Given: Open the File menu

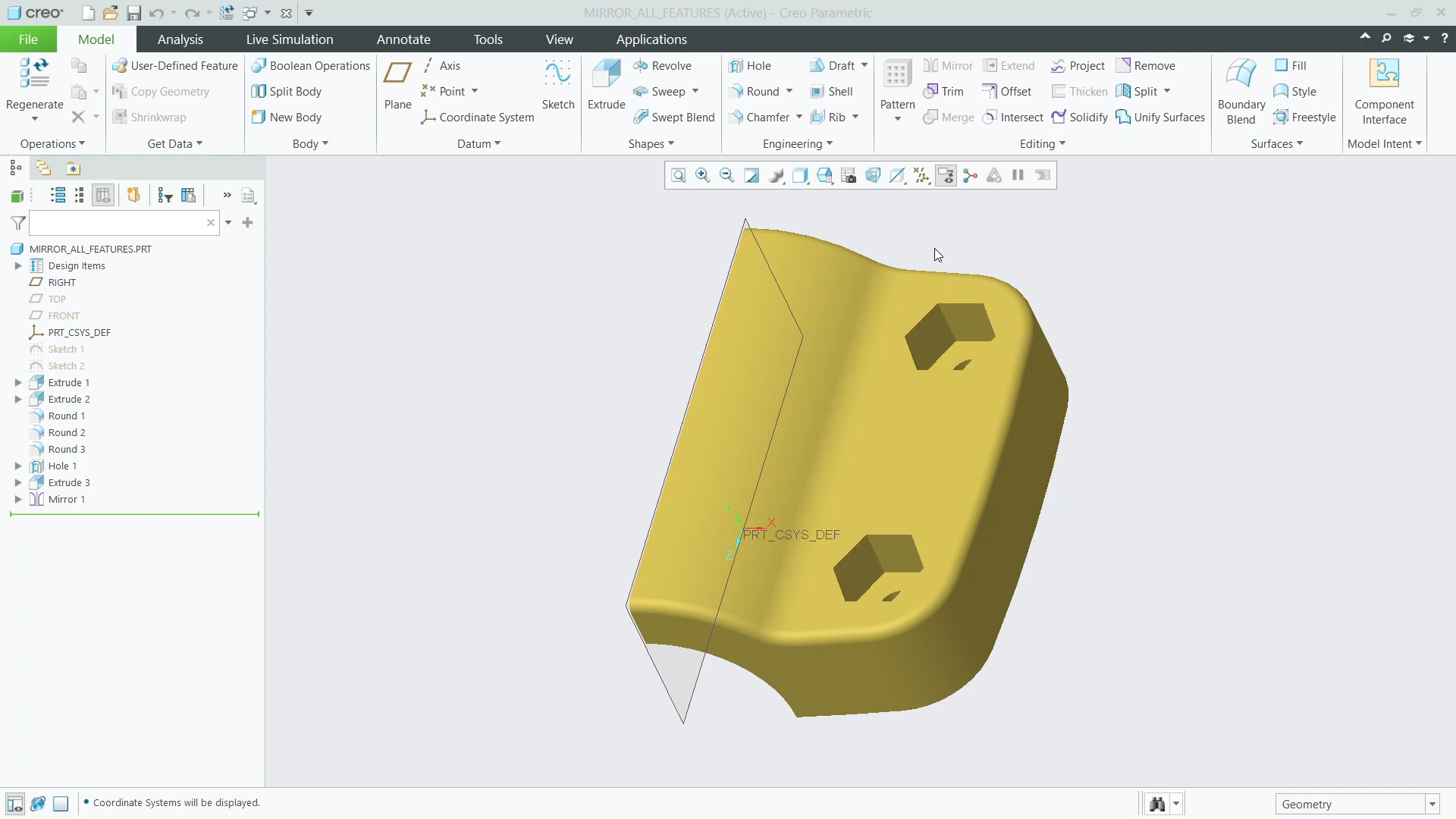Looking at the screenshot, I should pos(28,39).
